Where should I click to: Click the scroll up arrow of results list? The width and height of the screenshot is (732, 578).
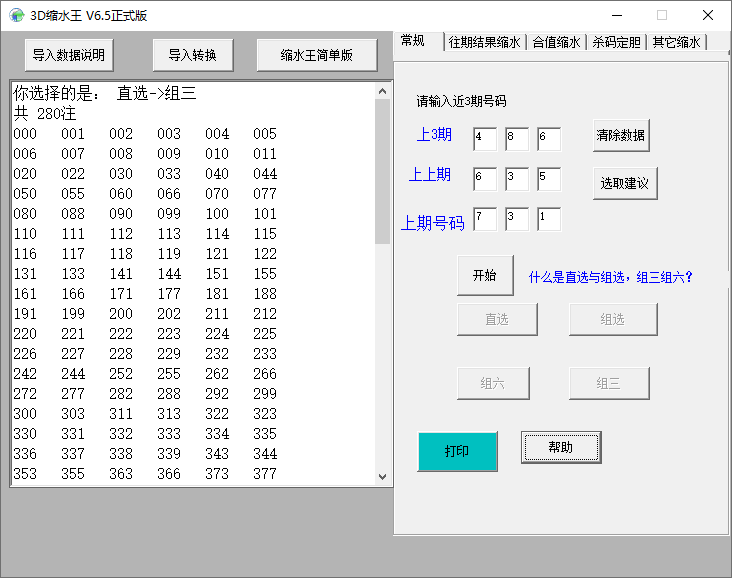tap(382, 91)
